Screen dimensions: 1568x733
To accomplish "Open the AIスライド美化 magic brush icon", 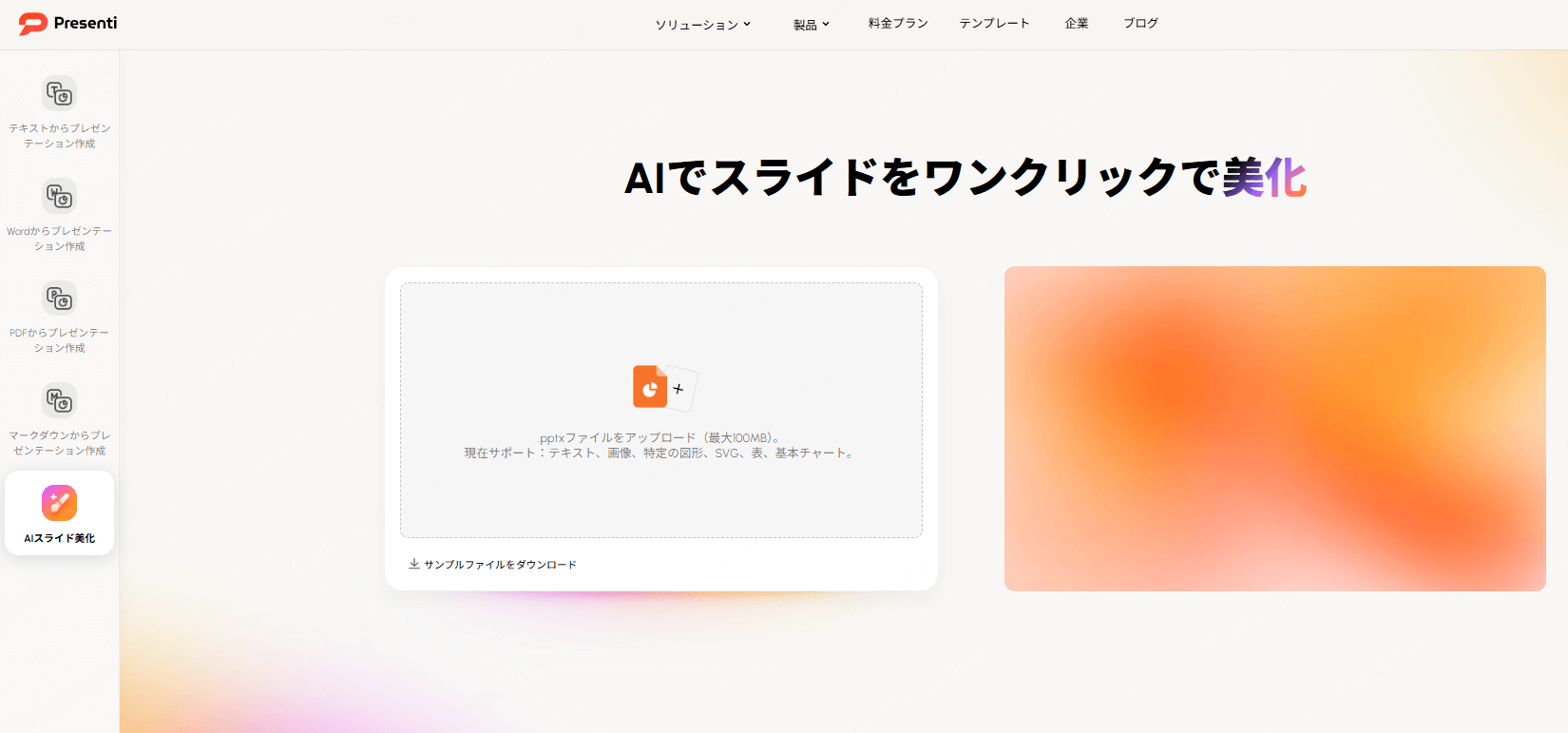I will click(x=59, y=503).
